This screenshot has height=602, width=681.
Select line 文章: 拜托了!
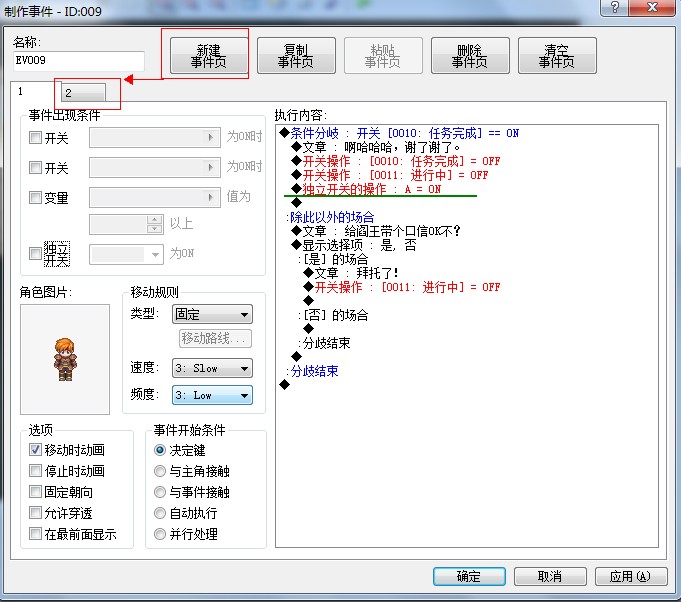[x=350, y=273]
